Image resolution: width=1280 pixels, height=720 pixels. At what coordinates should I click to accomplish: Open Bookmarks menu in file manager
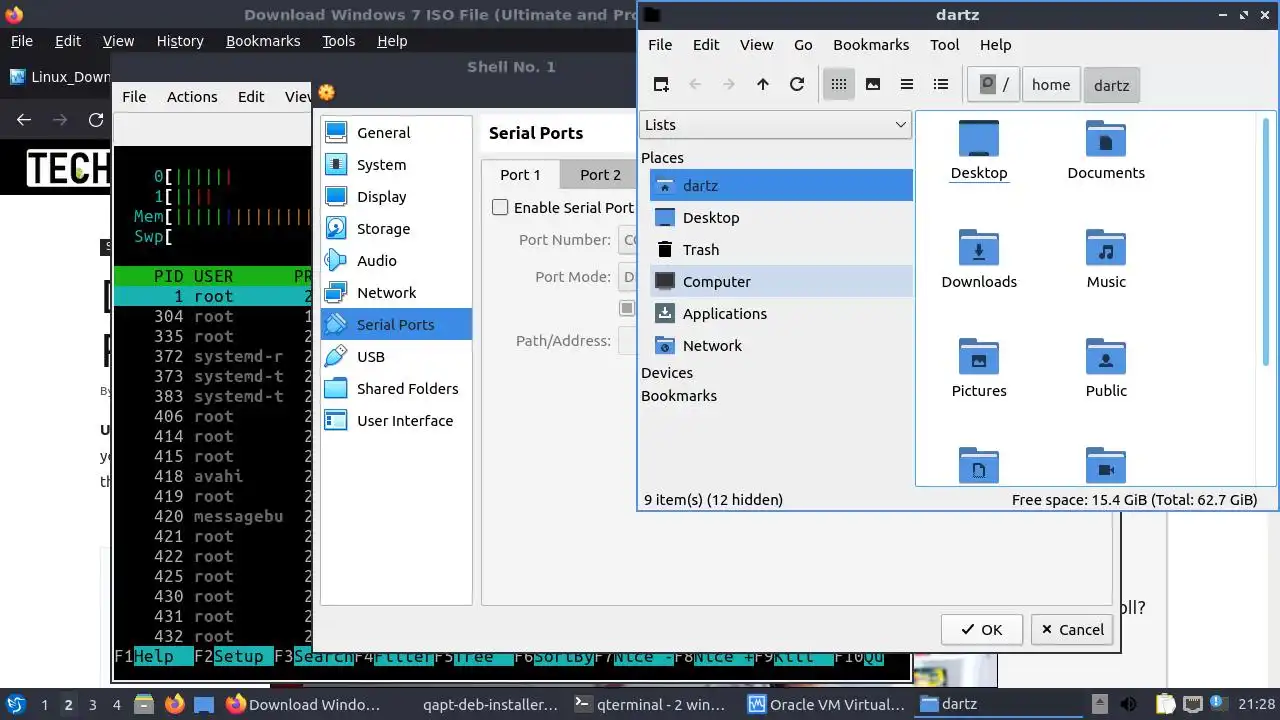(871, 45)
